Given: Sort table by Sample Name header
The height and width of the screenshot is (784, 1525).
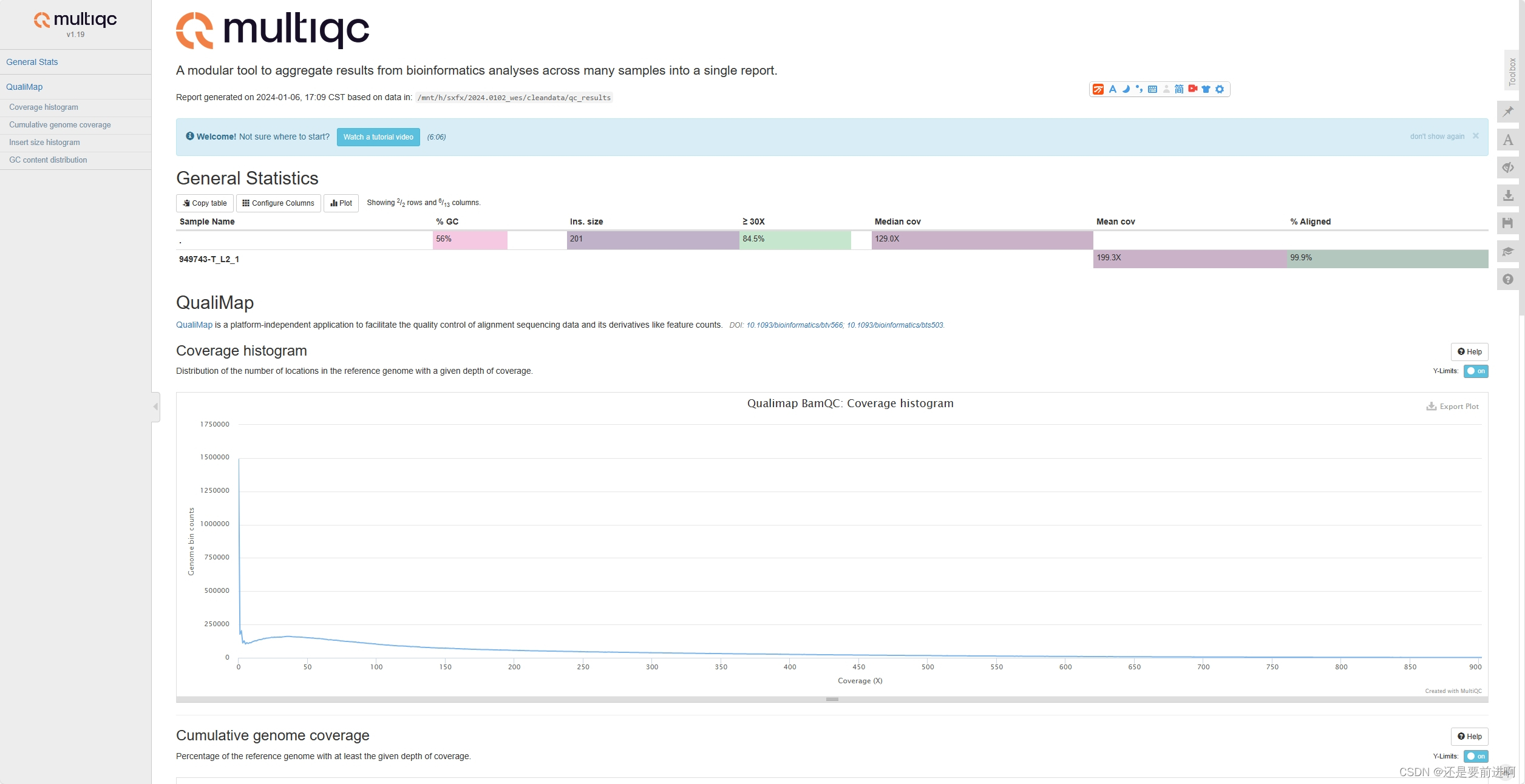Looking at the screenshot, I should tap(207, 221).
